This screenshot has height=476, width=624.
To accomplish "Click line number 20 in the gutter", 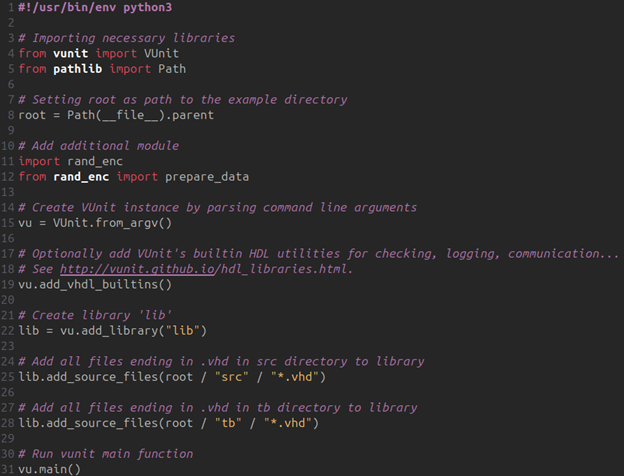I will point(8,300).
